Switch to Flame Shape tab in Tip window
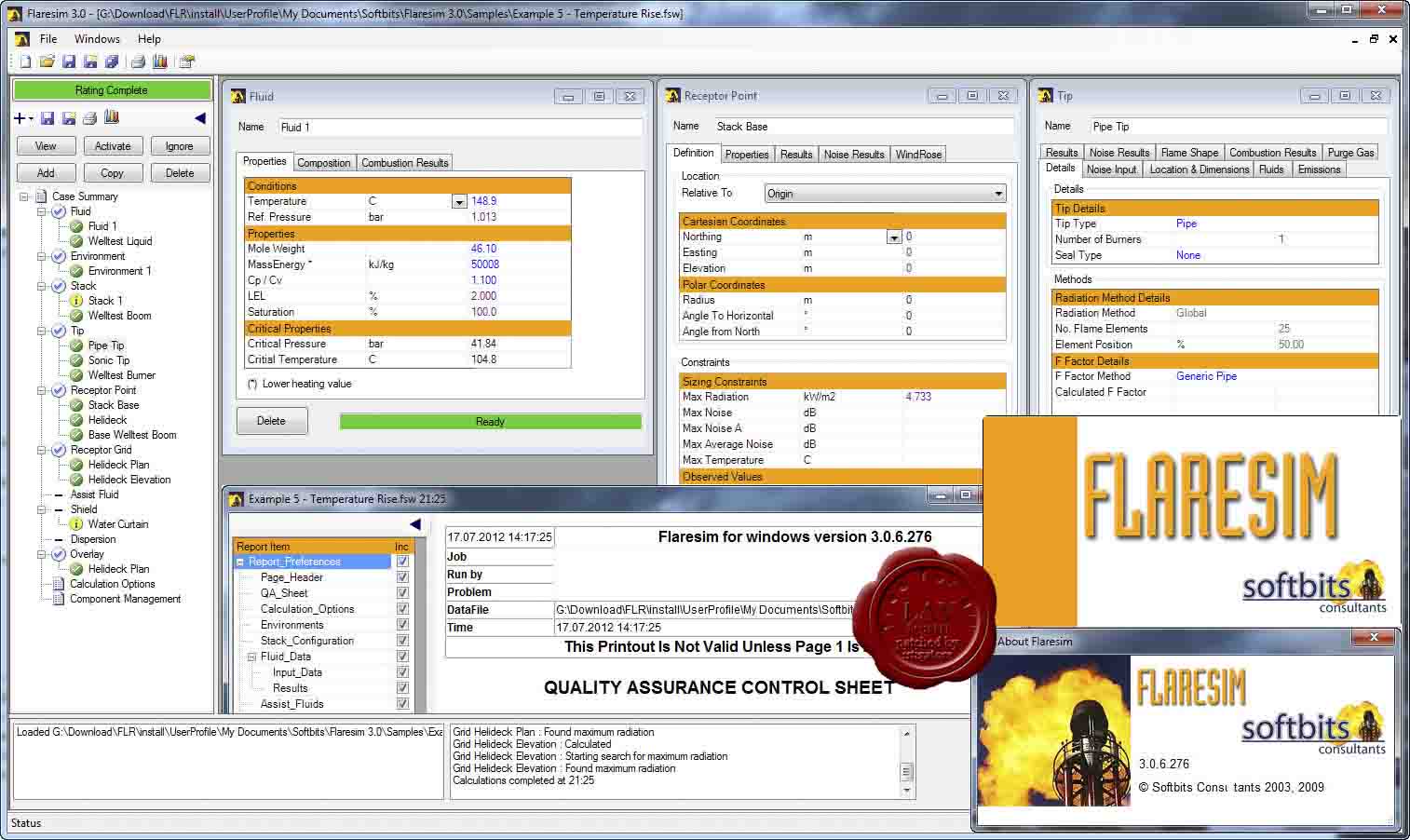1410x840 pixels. point(1189,152)
